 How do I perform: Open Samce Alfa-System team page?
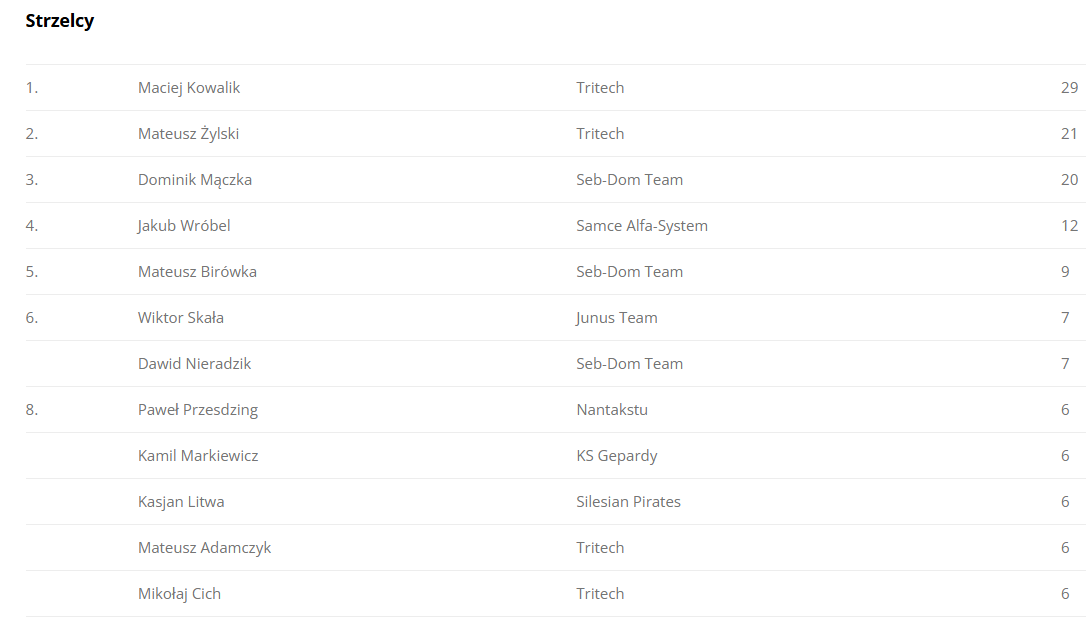pos(642,226)
